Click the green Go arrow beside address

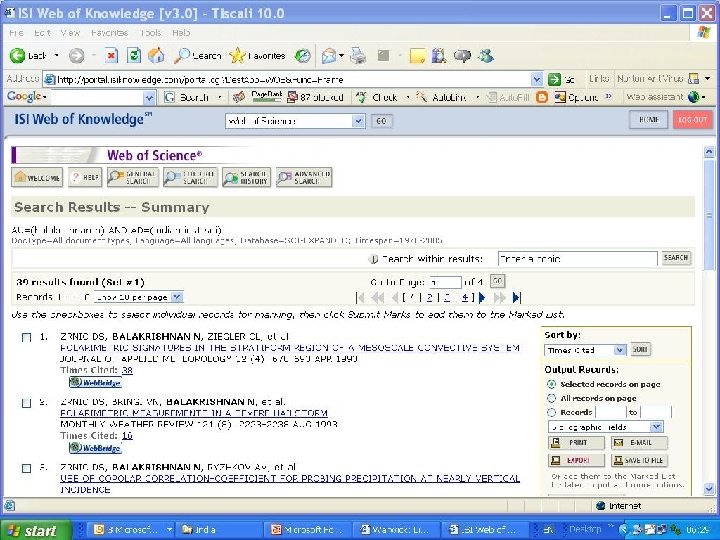pos(554,79)
